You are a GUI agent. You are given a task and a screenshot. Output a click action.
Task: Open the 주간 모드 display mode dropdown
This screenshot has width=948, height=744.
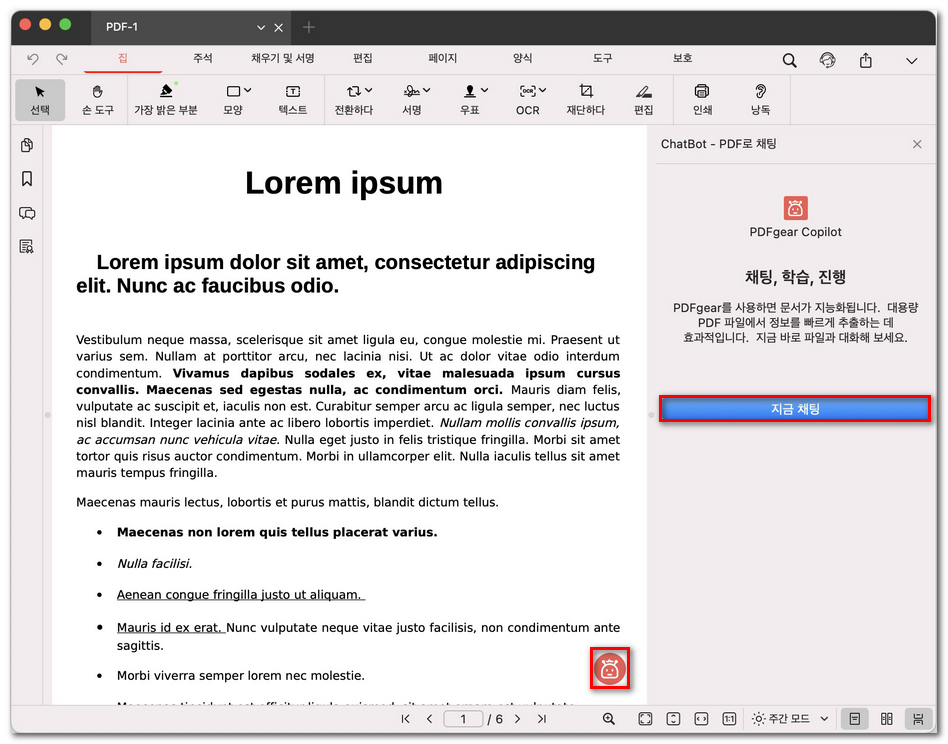[x=789, y=719]
